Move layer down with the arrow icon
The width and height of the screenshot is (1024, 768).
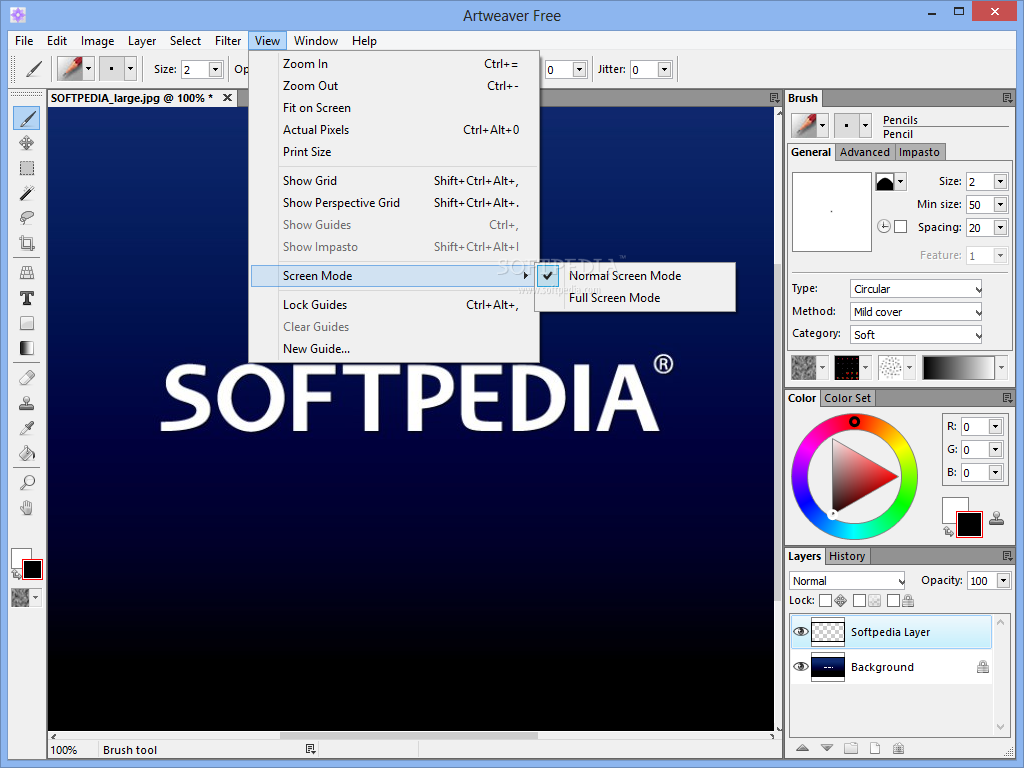[x=827, y=748]
